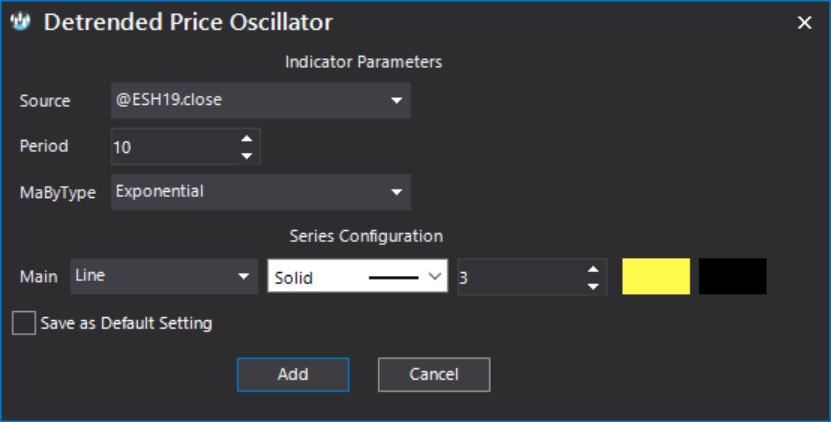Increase the Period value with up arrow
Screen dimensions: 831x422
point(246,138)
